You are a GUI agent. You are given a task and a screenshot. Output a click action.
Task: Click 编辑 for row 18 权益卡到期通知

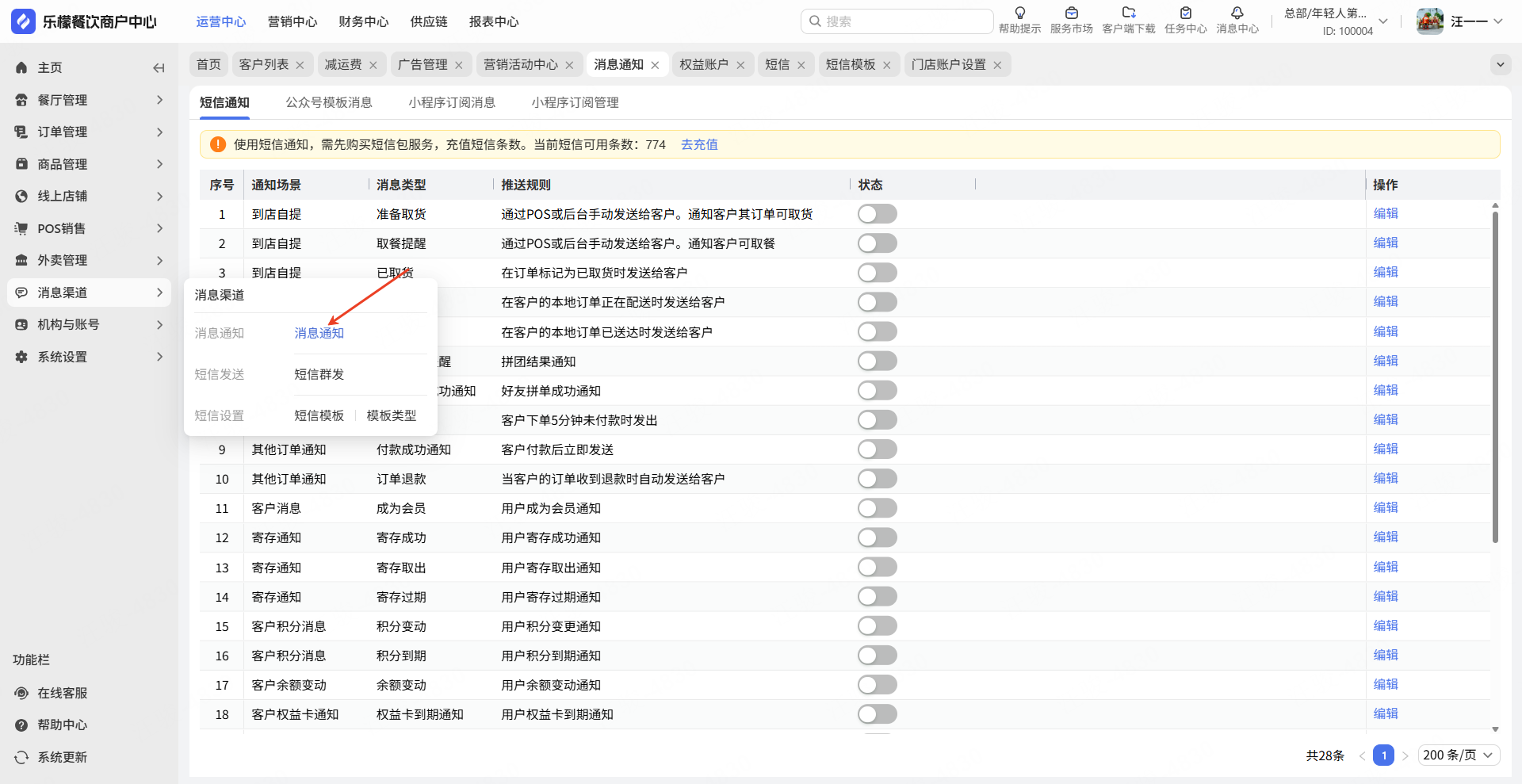pos(1385,713)
